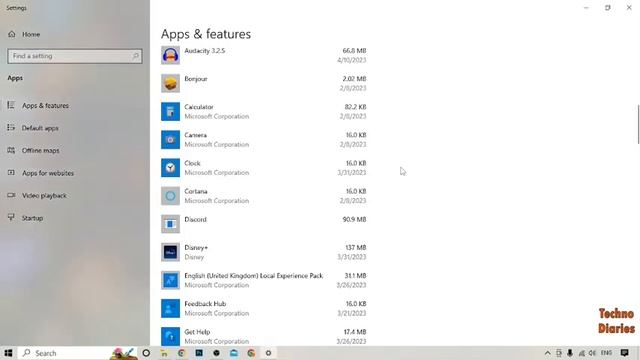Screen dimensions: 640x360
Task: Open the volume tray control
Action: pos(592,353)
